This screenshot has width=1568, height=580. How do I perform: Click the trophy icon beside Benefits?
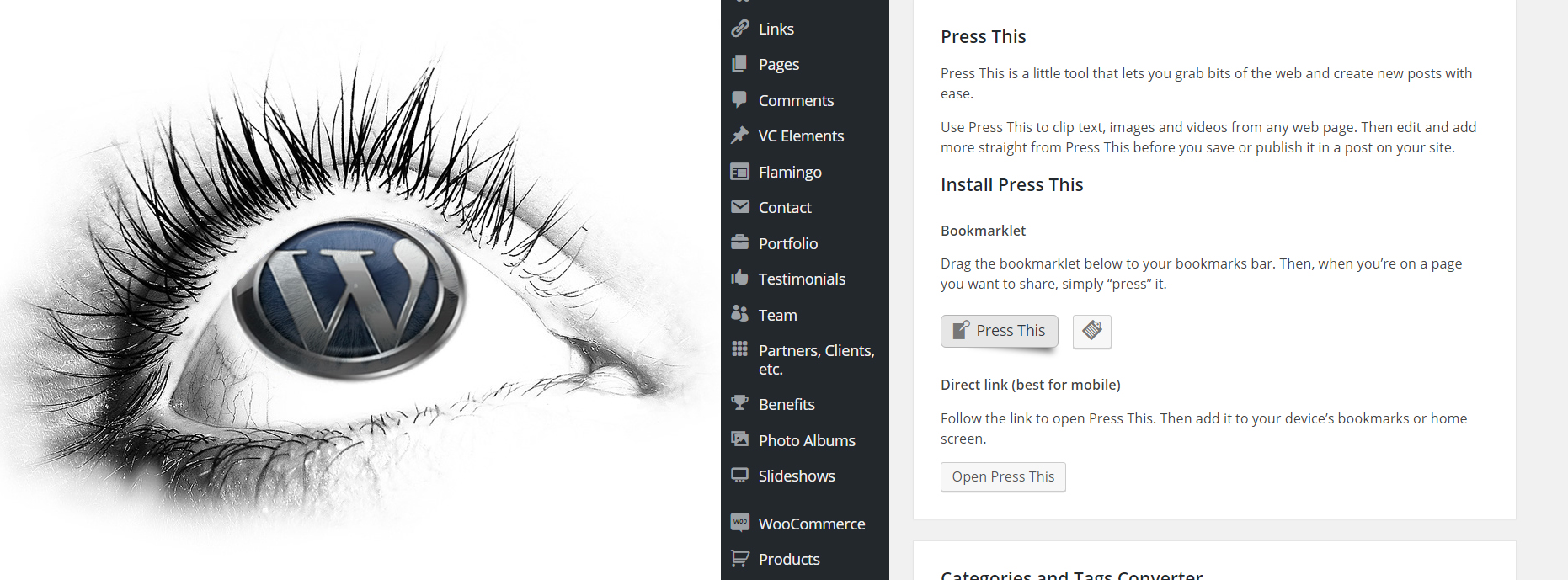pos(740,403)
